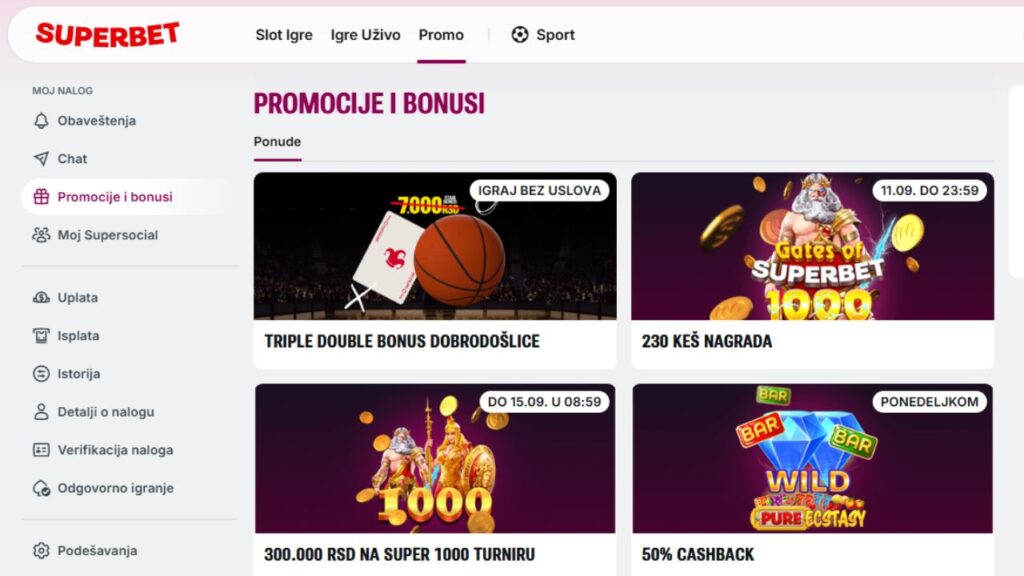The height and width of the screenshot is (576, 1024).
Task: Open Moj Supersocial people icon
Action: point(41,235)
